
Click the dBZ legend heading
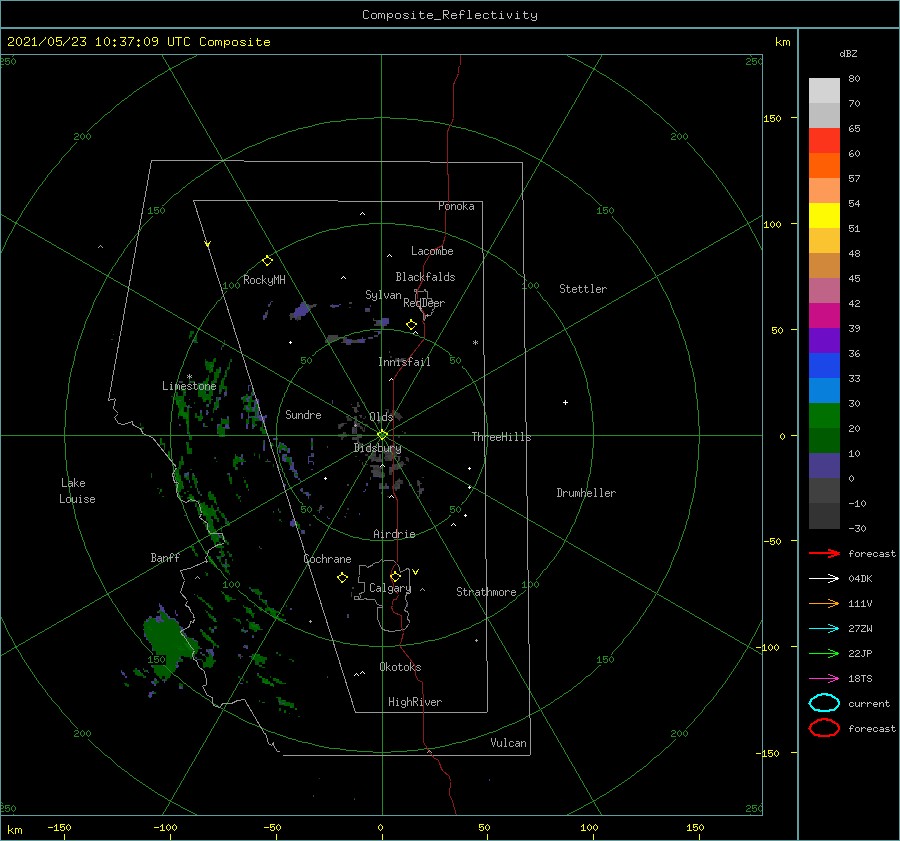click(848, 53)
